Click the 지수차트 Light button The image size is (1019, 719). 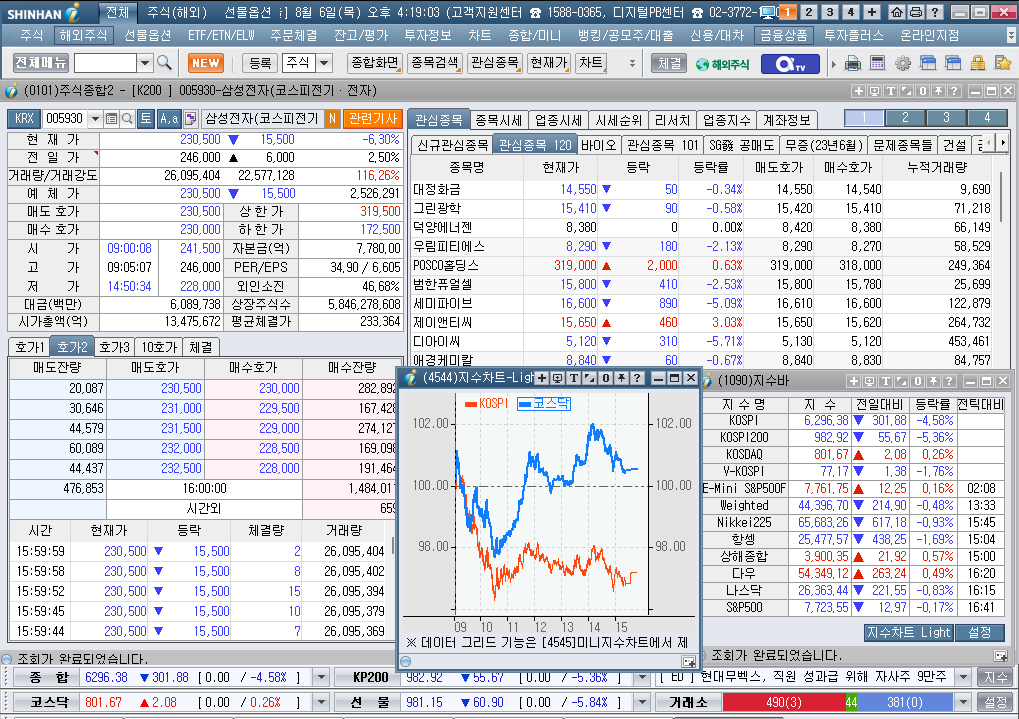[909, 633]
